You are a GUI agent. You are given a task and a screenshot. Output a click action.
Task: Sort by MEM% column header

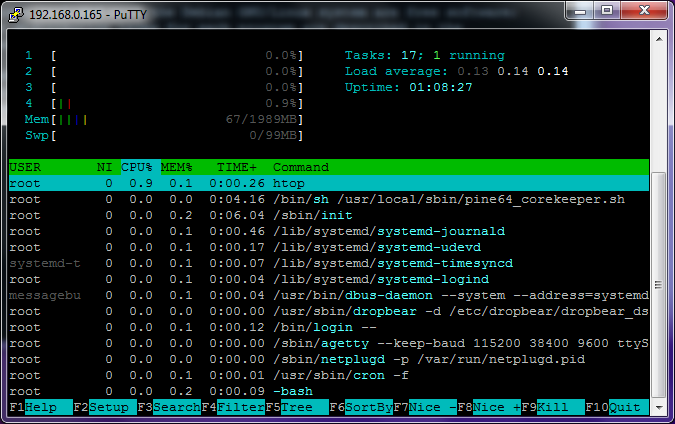pos(176,167)
